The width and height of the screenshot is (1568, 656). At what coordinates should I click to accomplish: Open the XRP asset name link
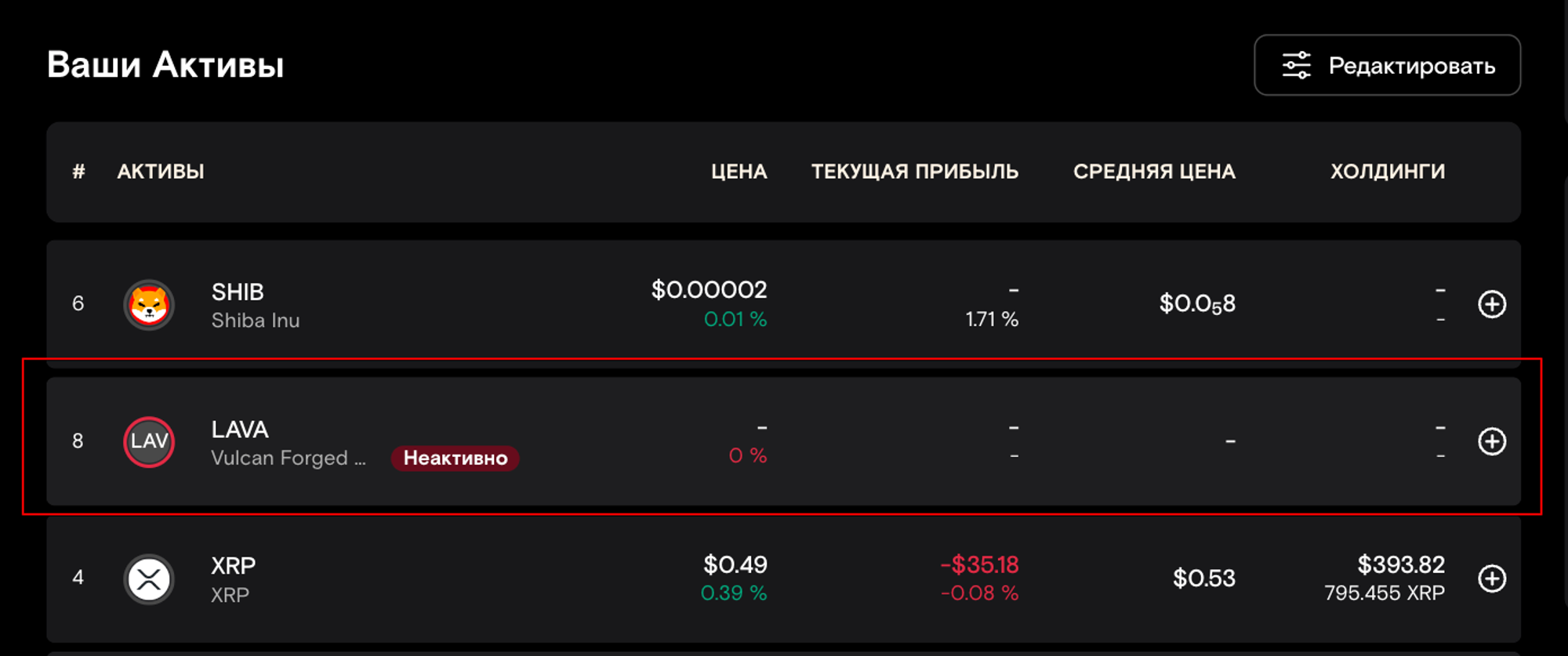(x=233, y=566)
